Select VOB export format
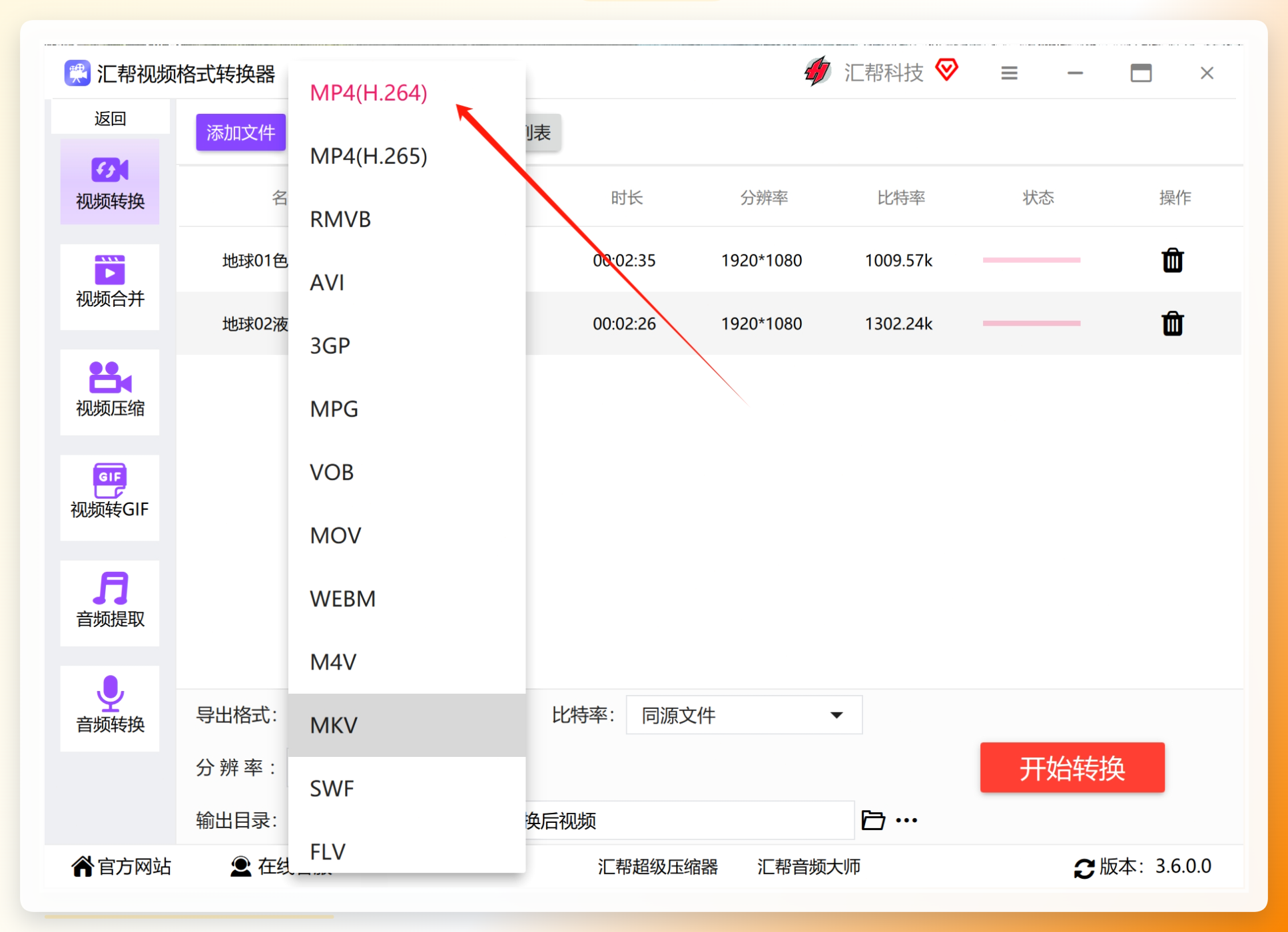This screenshot has width=1288, height=932. [407, 472]
